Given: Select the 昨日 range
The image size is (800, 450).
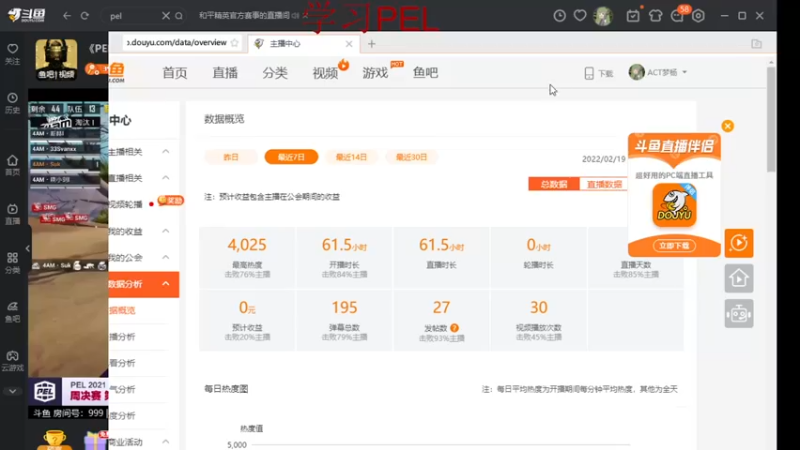Looking at the screenshot, I should tap(231, 157).
